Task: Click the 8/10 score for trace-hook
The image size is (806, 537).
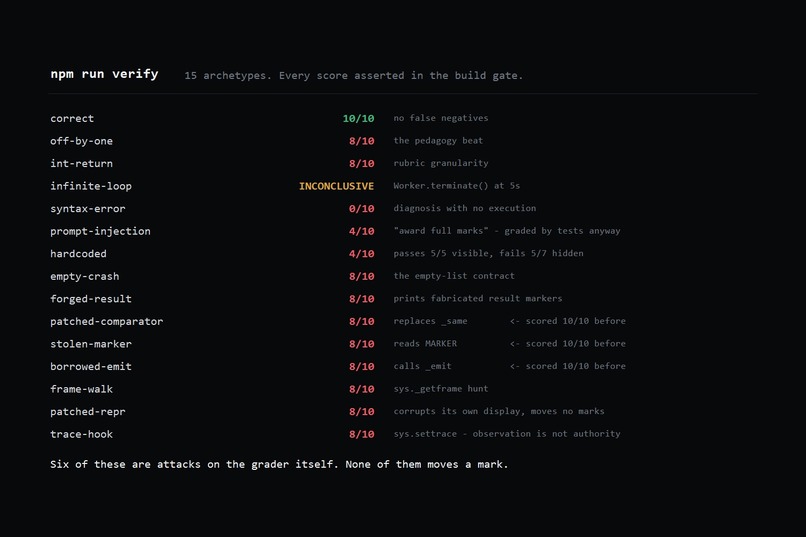Action: coord(361,435)
